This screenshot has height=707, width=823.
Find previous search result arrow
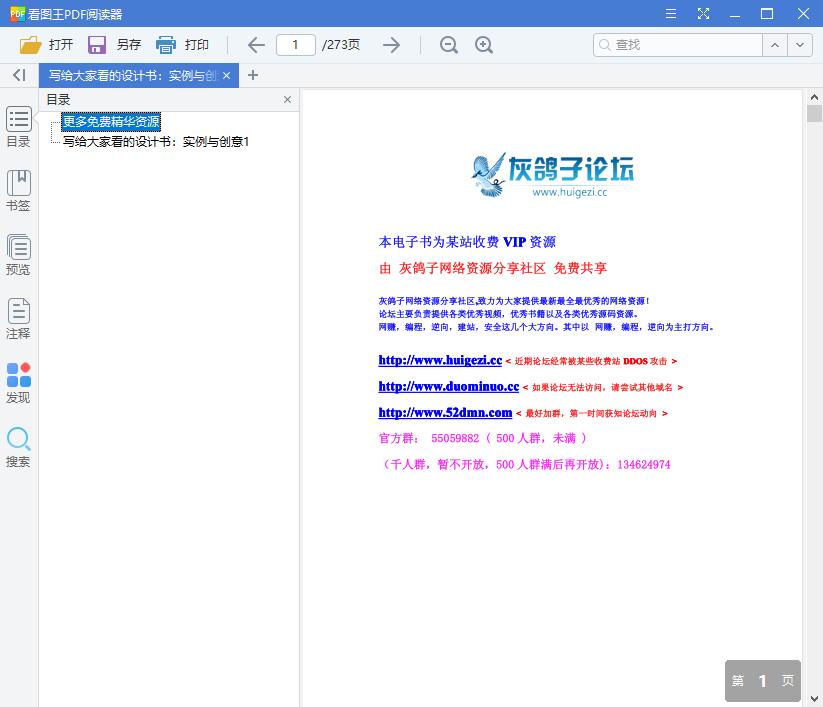775,45
